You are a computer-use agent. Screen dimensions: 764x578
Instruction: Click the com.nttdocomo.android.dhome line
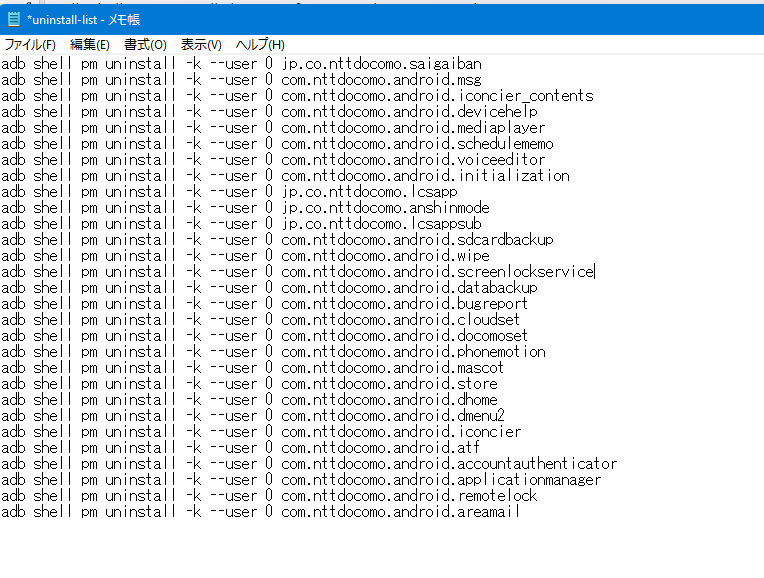(249, 400)
